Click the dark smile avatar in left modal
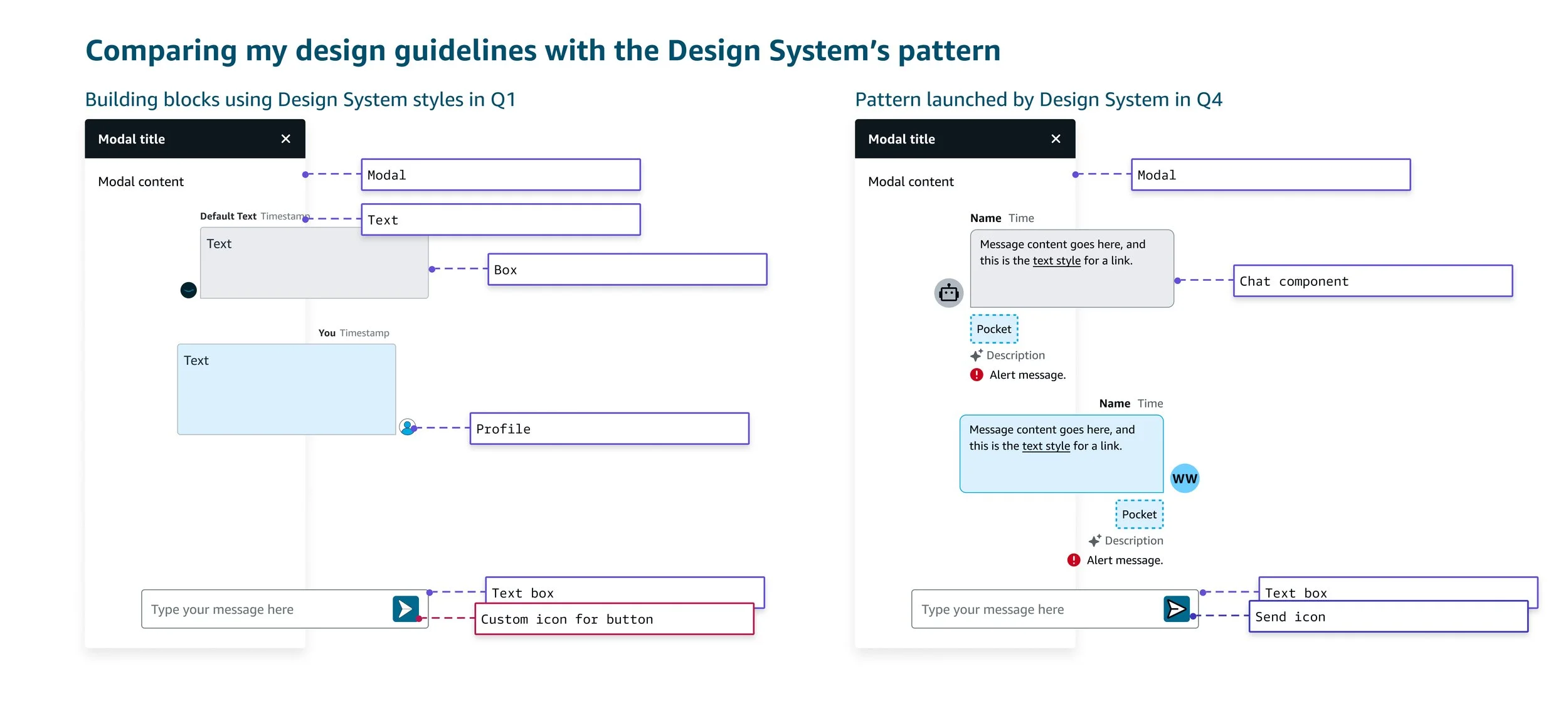 188,290
